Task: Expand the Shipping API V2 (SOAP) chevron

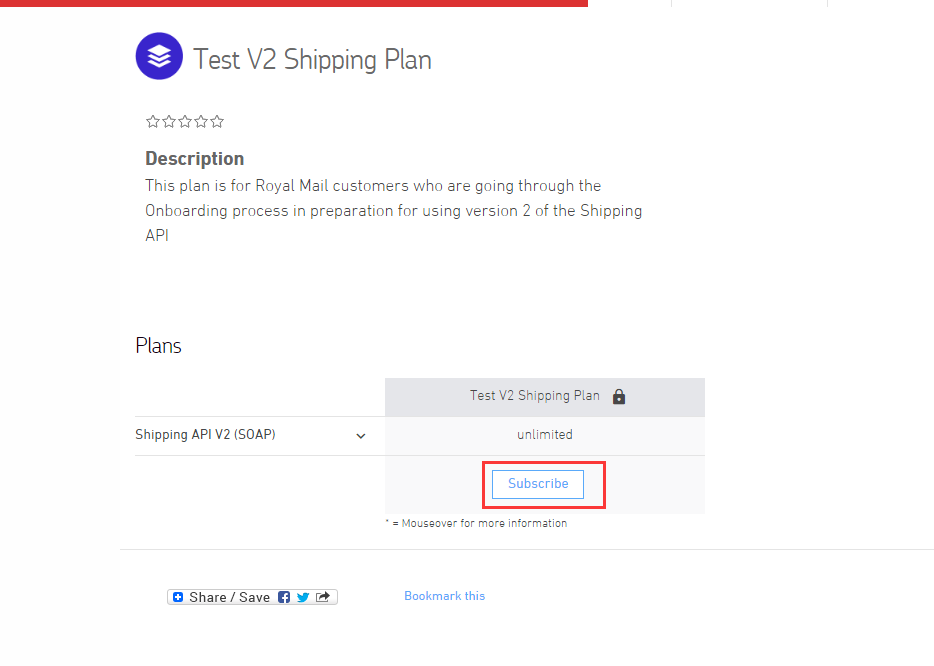Action: 360,436
